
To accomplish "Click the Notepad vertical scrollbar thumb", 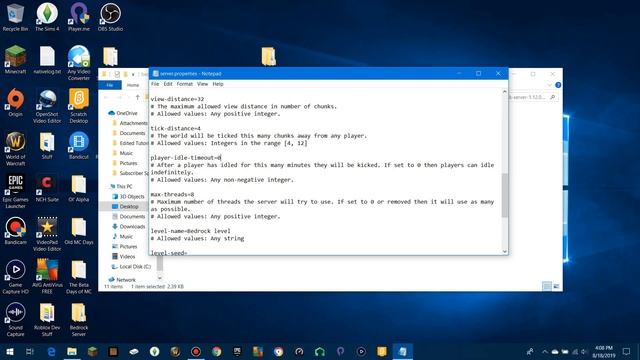I will [x=504, y=195].
